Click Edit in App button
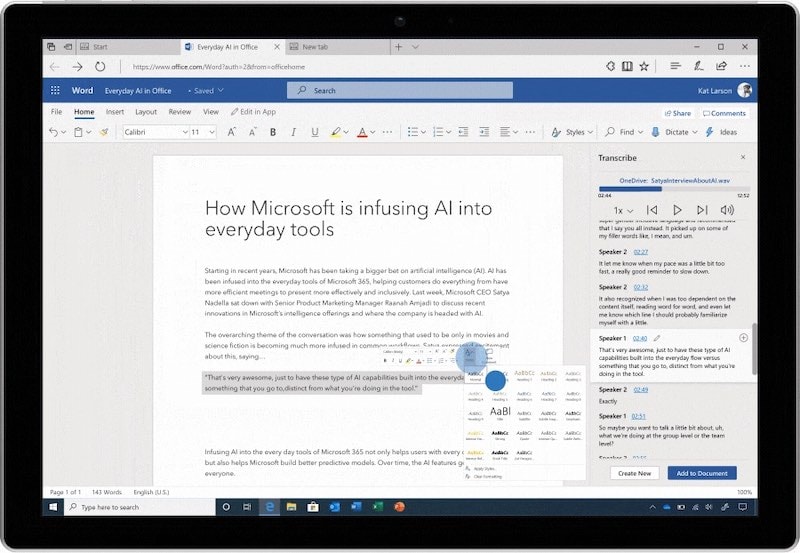800x553 pixels. pos(253,112)
